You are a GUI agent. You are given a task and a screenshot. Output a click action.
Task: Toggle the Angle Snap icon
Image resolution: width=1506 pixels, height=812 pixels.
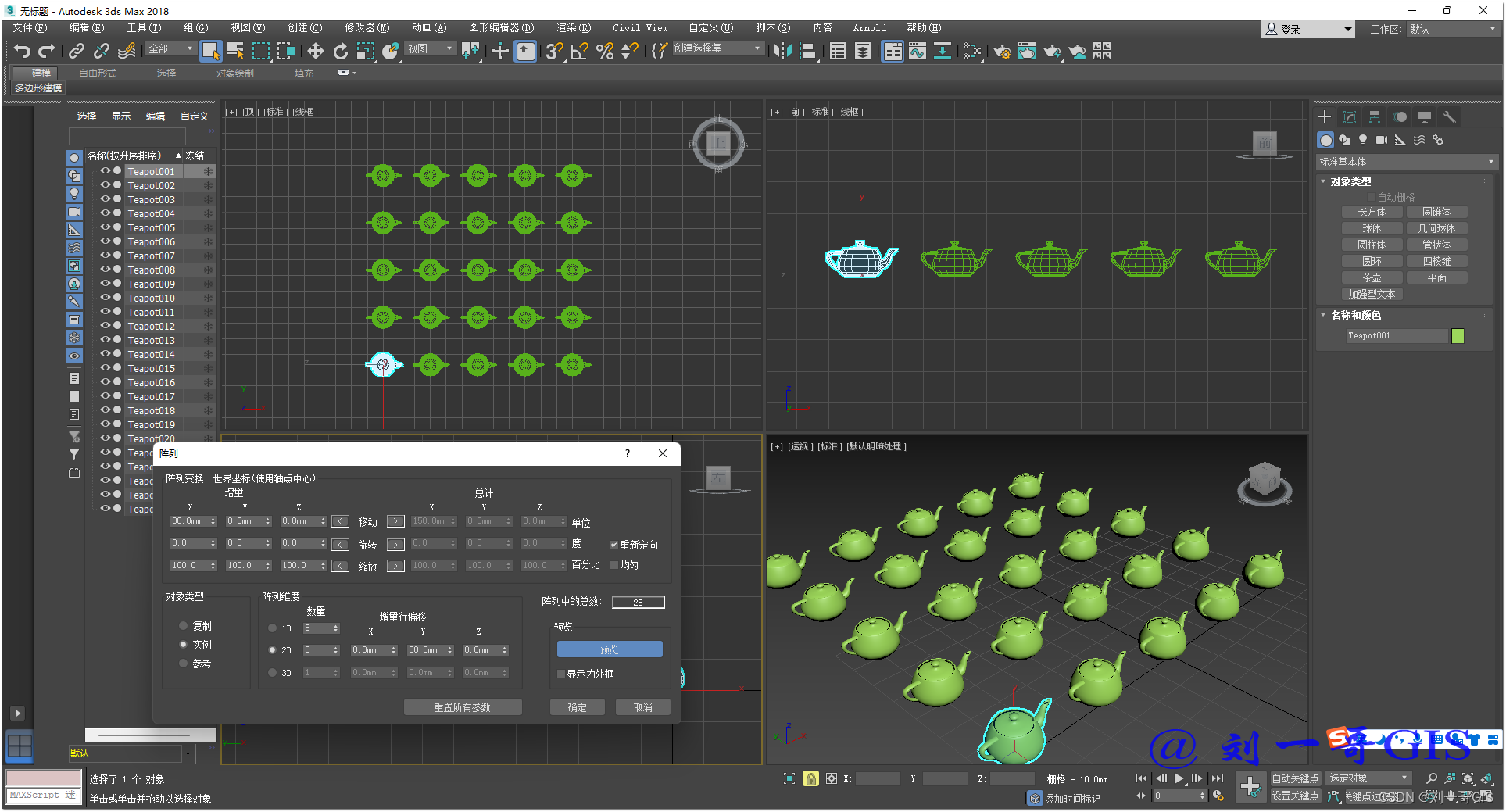pos(579,52)
